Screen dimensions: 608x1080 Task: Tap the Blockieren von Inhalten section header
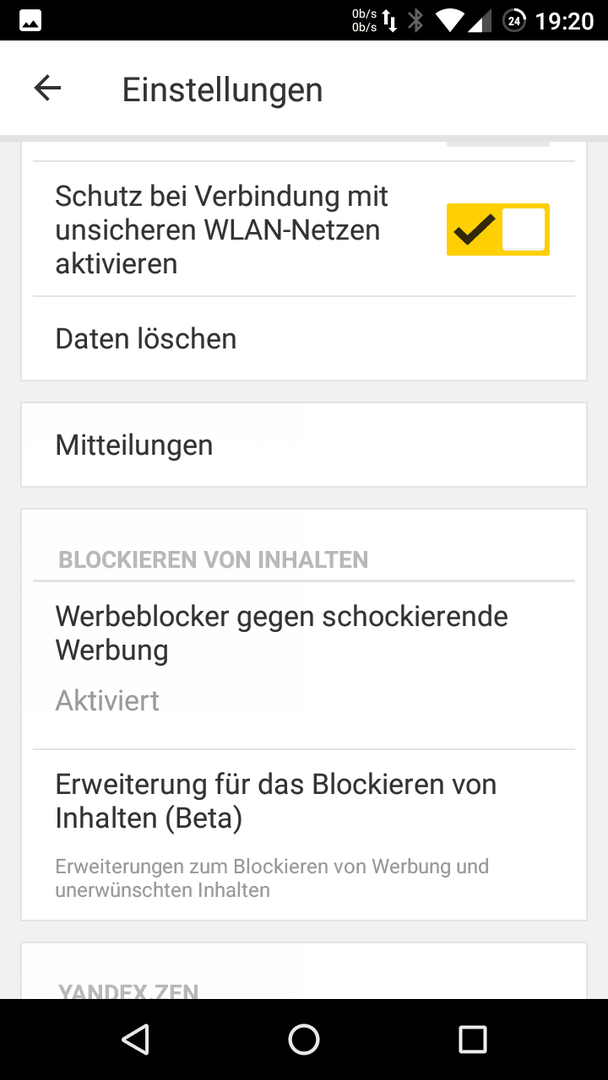[213, 559]
